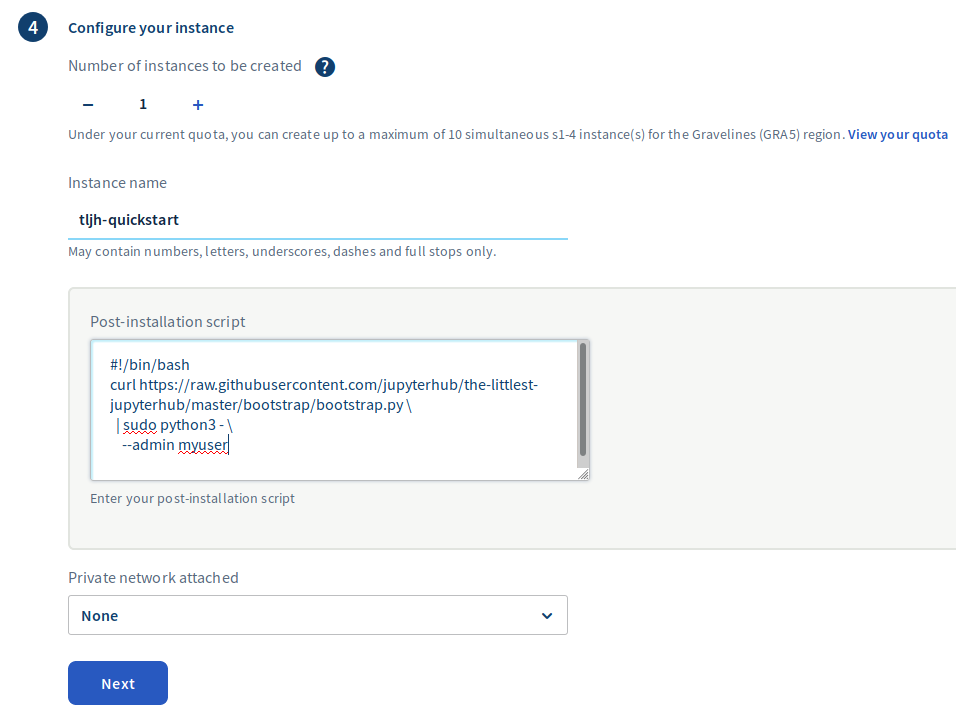Click the Private network attached label
This screenshot has width=956, height=717.
(153, 578)
